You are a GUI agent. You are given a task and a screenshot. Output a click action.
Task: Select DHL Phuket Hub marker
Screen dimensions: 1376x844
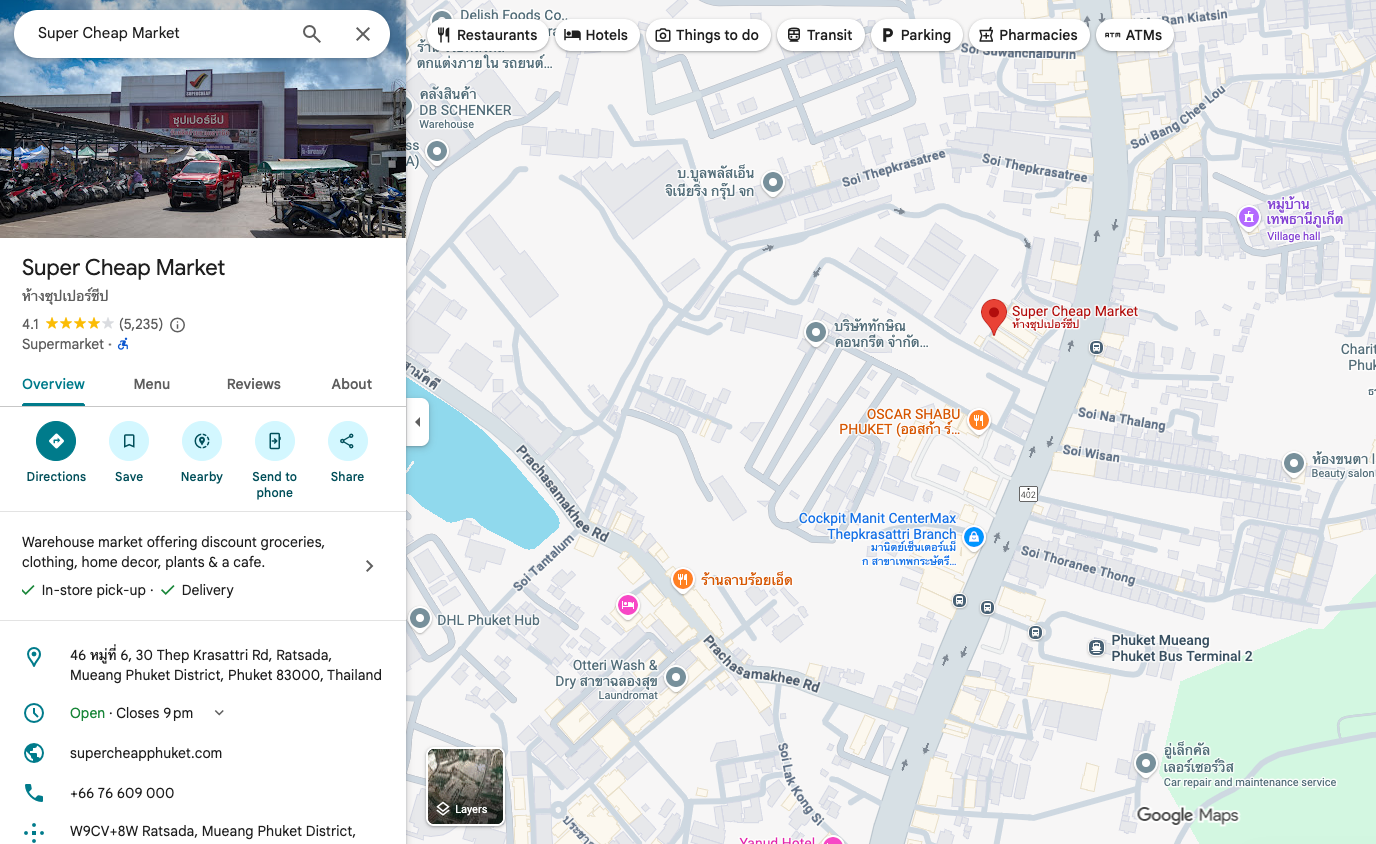tap(420, 619)
